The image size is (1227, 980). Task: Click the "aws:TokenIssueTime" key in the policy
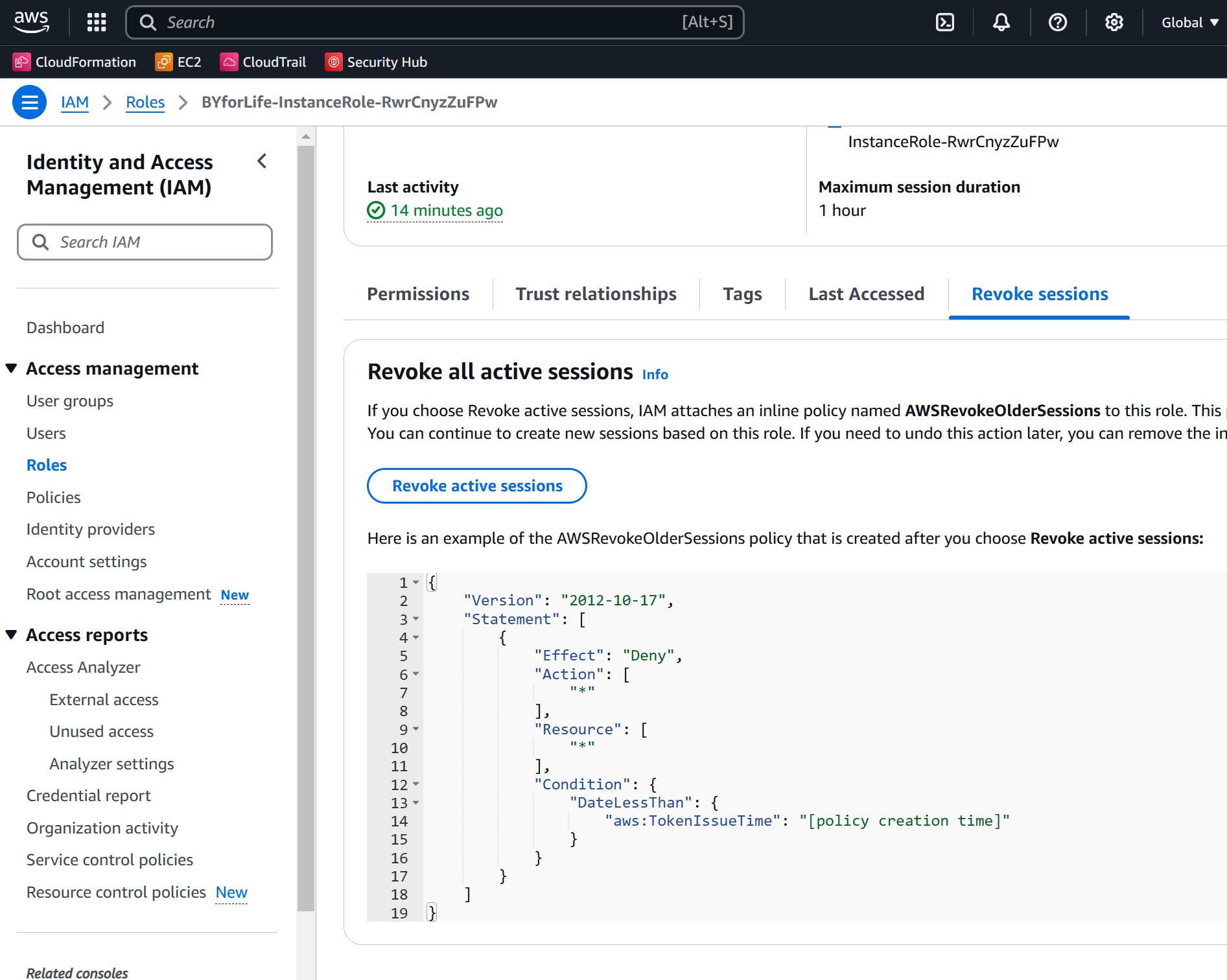693,821
